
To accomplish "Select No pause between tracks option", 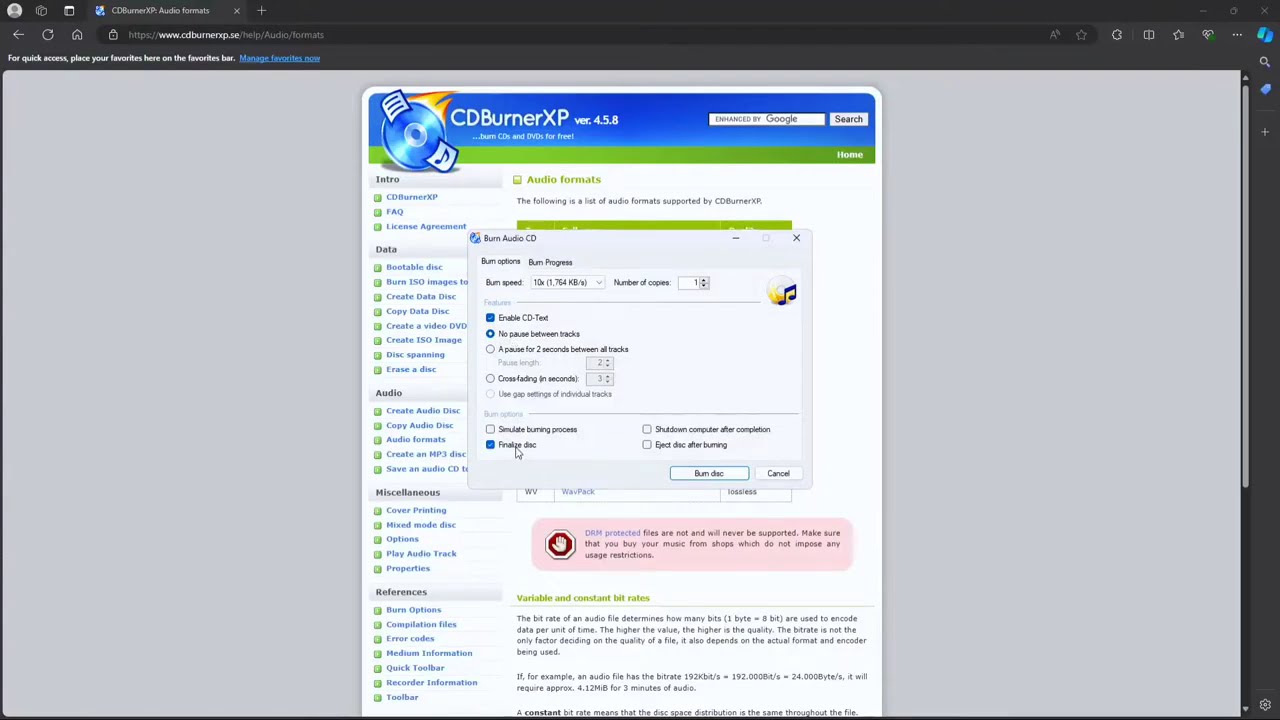I will coord(490,334).
